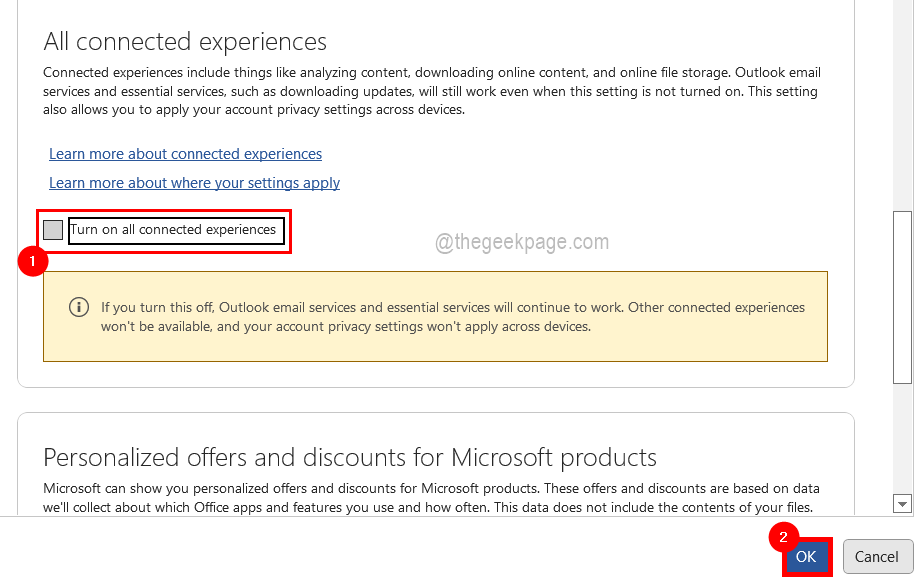This screenshot has width=922, height=580.
Task: Check the box next to connected experiences label
Action: tap(53, 230)
